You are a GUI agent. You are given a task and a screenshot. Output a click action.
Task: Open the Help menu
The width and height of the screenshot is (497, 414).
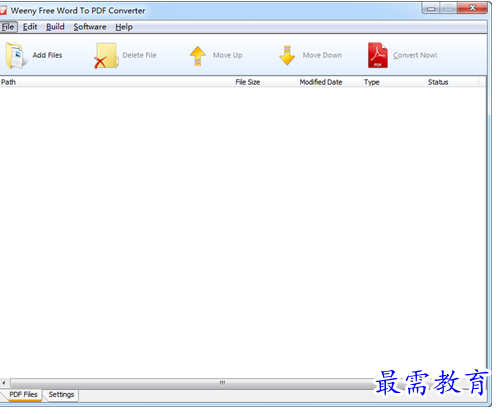[x=124, y=27]
